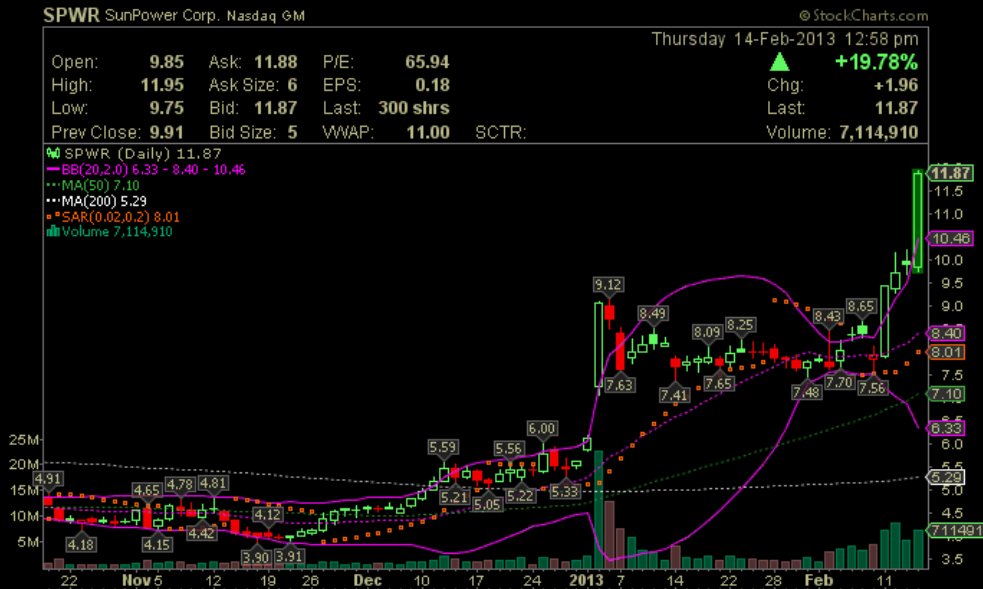Image resolution: width=983 pixels, height=589 pixels.
Task: Click the 4.18 low price label
Action: click(81, 544)
